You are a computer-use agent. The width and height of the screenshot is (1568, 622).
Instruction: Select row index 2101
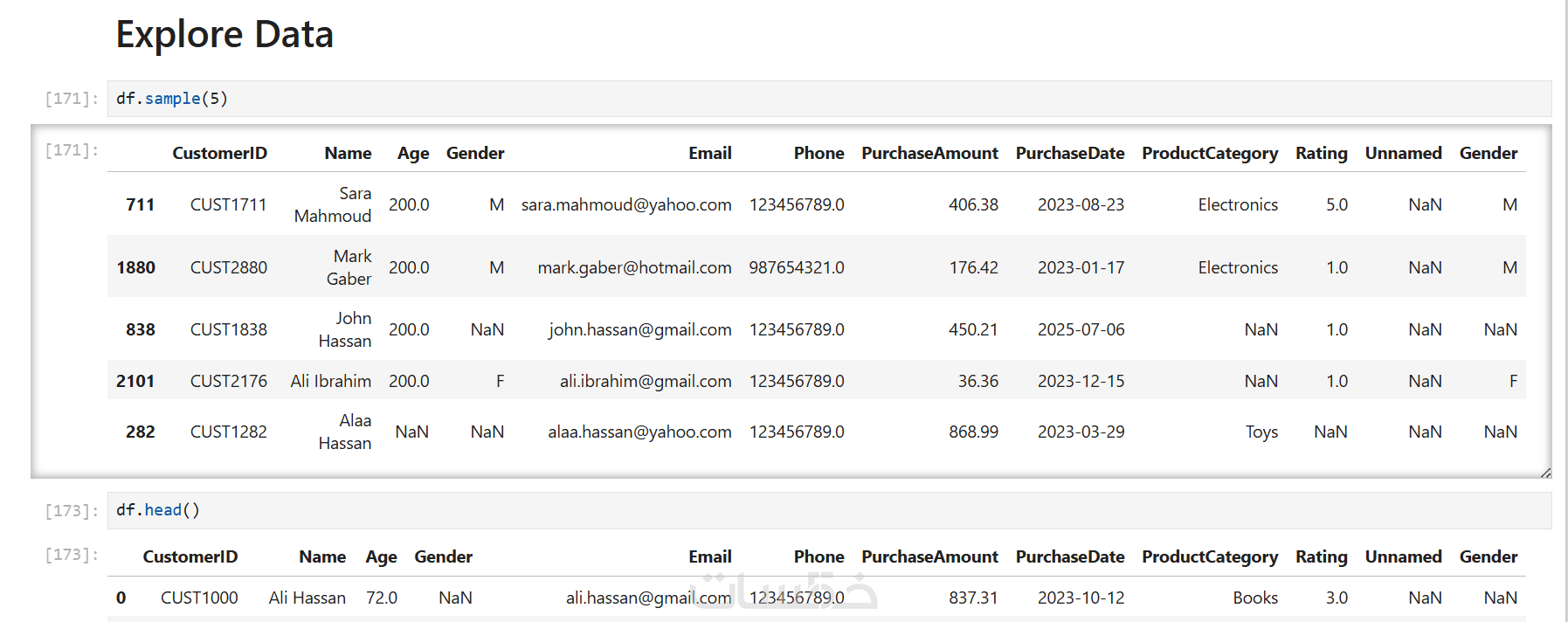click(135, 381)
